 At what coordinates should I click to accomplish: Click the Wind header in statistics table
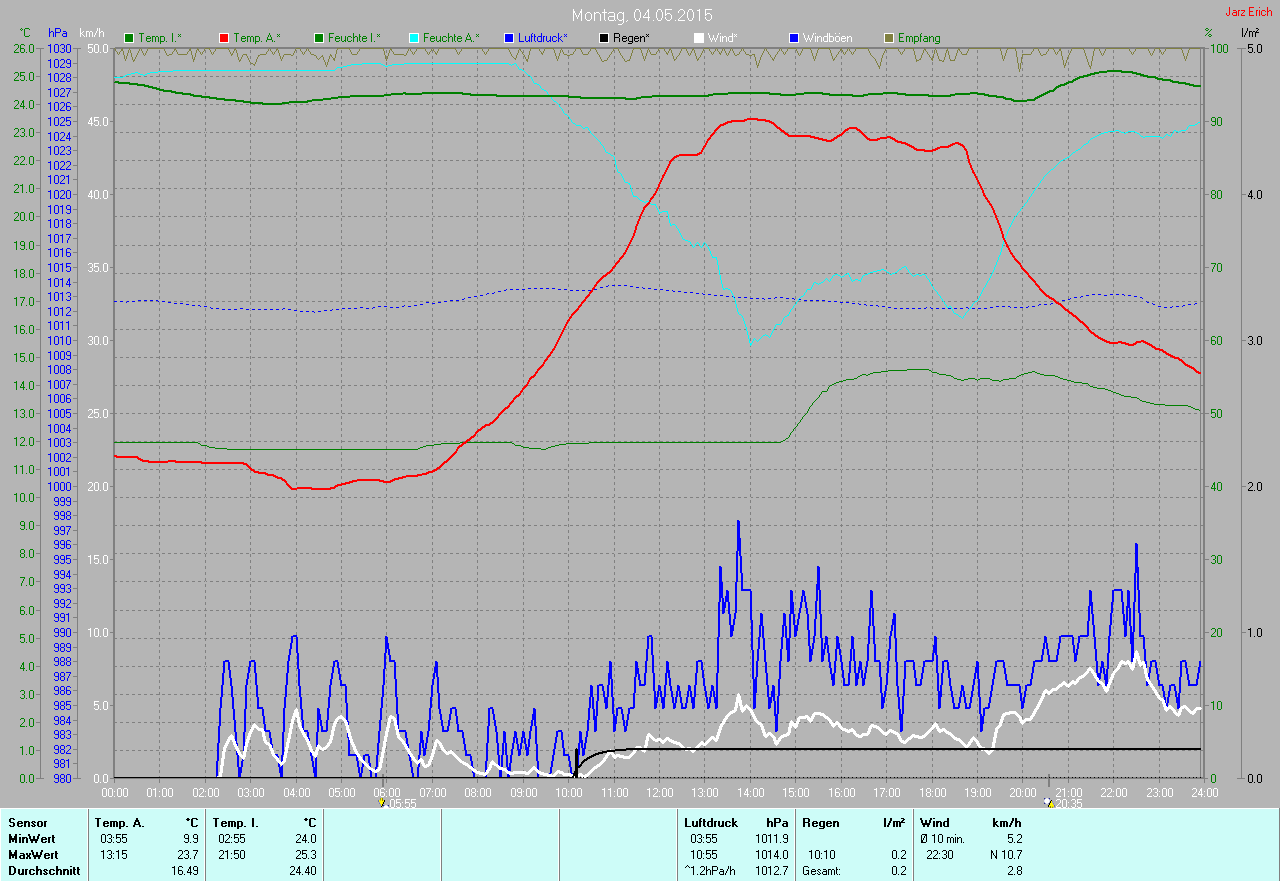933,822
